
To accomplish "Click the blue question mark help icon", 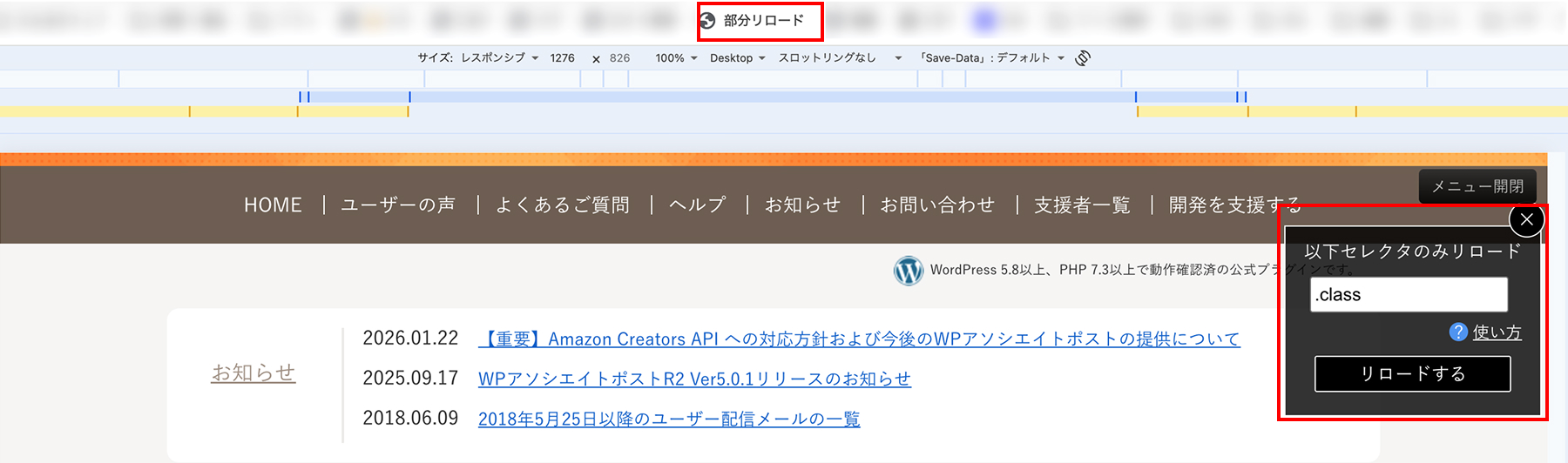I will (x=1458, y=332).
